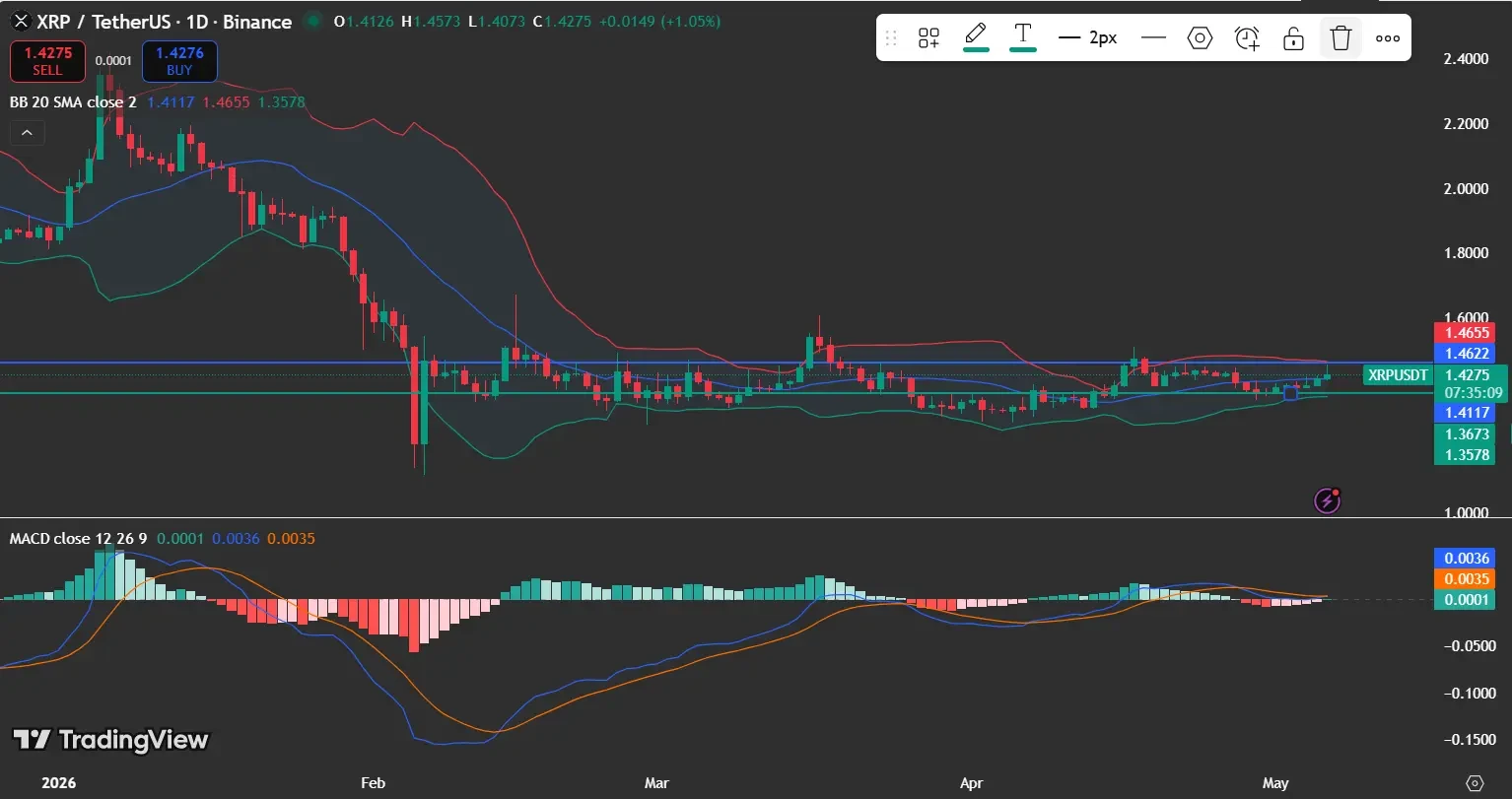Click the 2.4000 price scale value
This screenshot has width=1512, height=799.
(x=1466, y=59)
